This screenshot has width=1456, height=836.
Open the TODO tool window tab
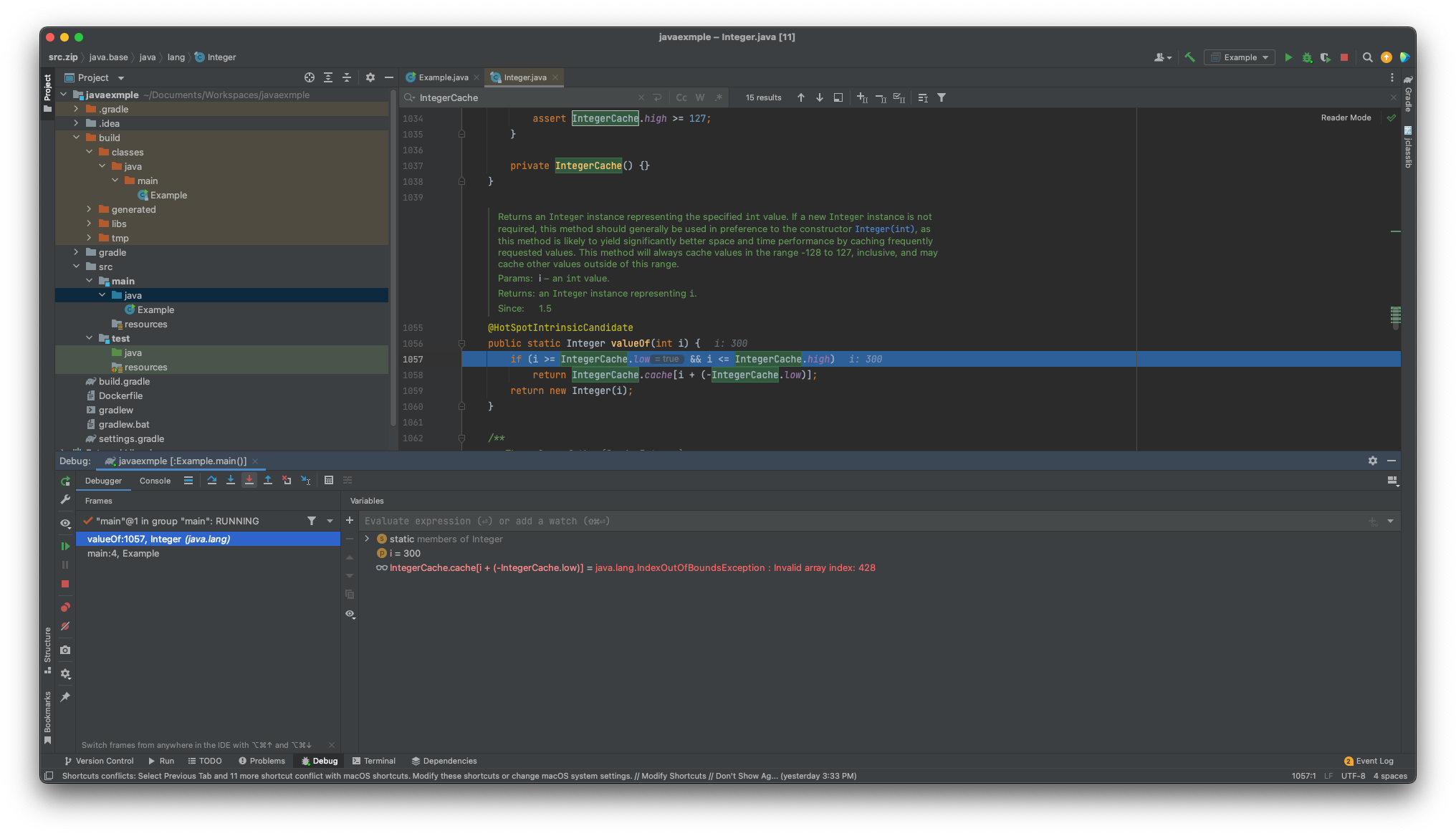205,761
